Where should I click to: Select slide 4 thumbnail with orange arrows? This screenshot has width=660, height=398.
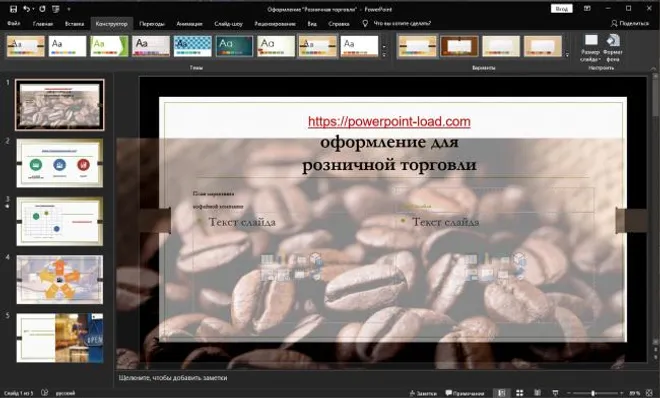(x=60, y=279)
